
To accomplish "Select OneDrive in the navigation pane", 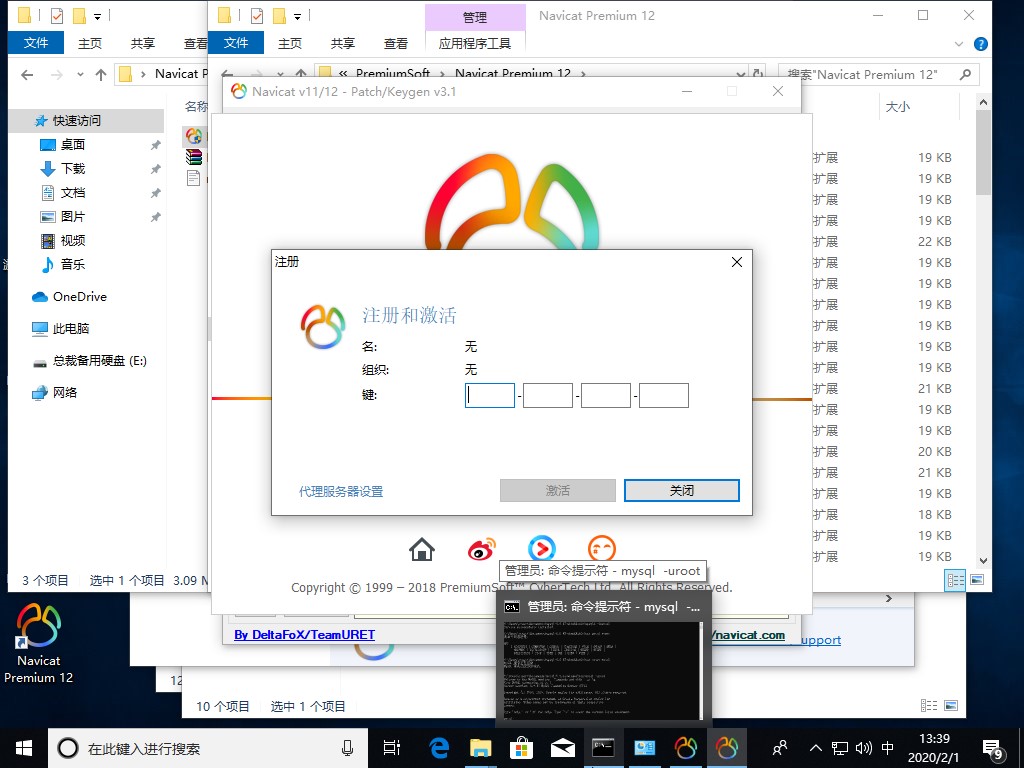I will (x=79, y=296).
